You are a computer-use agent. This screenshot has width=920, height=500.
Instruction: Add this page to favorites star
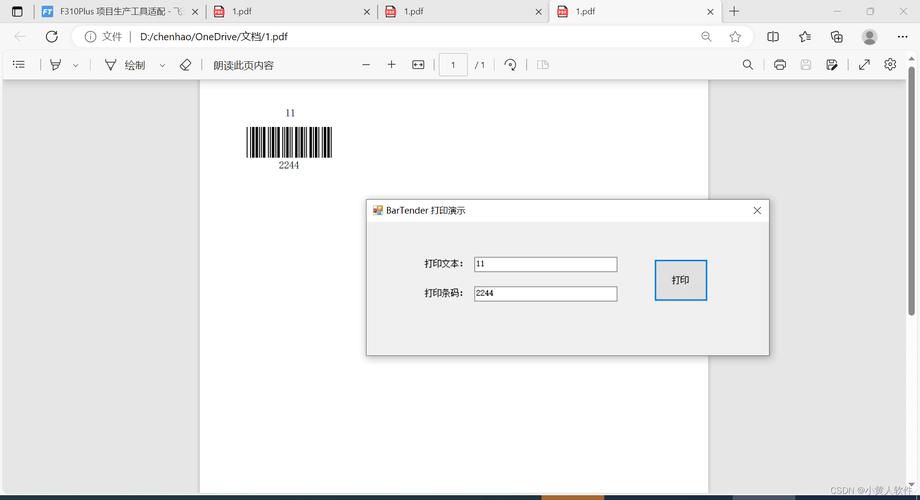click(735, 36)
